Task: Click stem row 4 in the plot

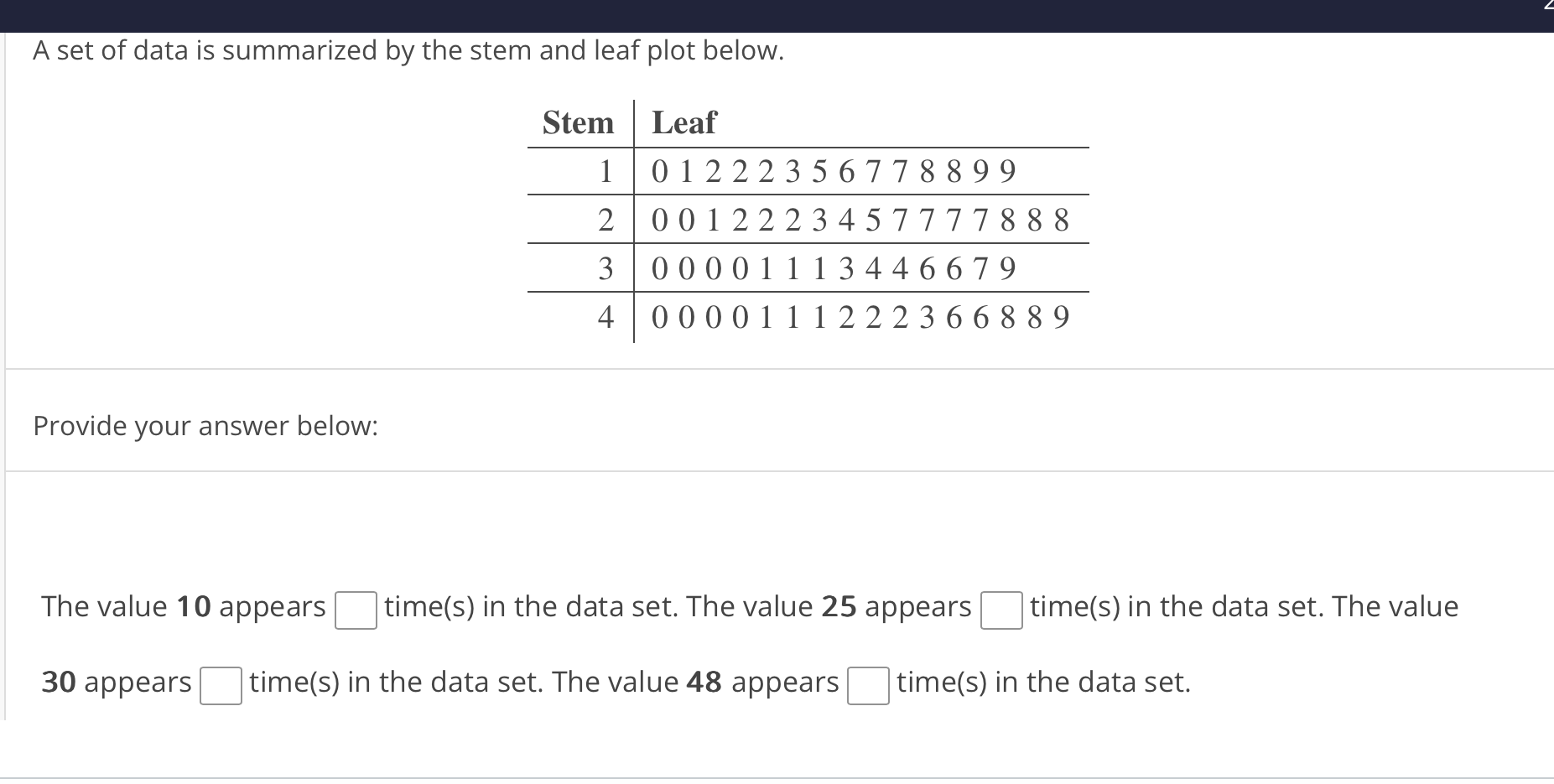Action: tap(605, 318)
